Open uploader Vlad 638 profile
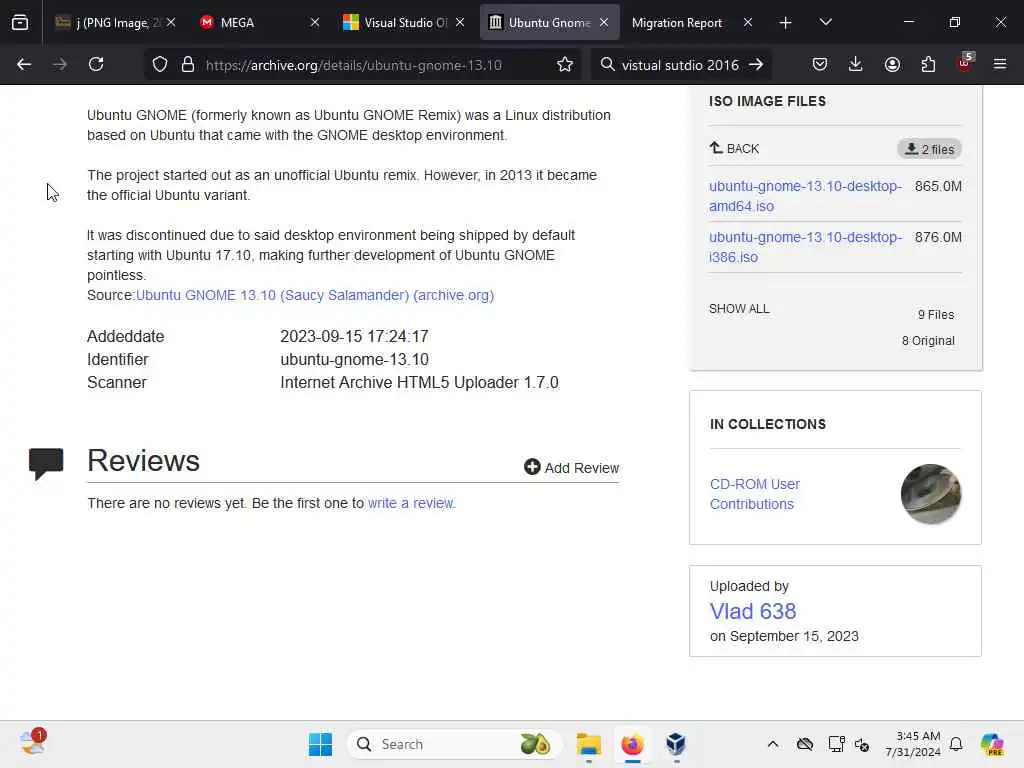This screenshot has width=1024, height=768. [x=753, y=611]
